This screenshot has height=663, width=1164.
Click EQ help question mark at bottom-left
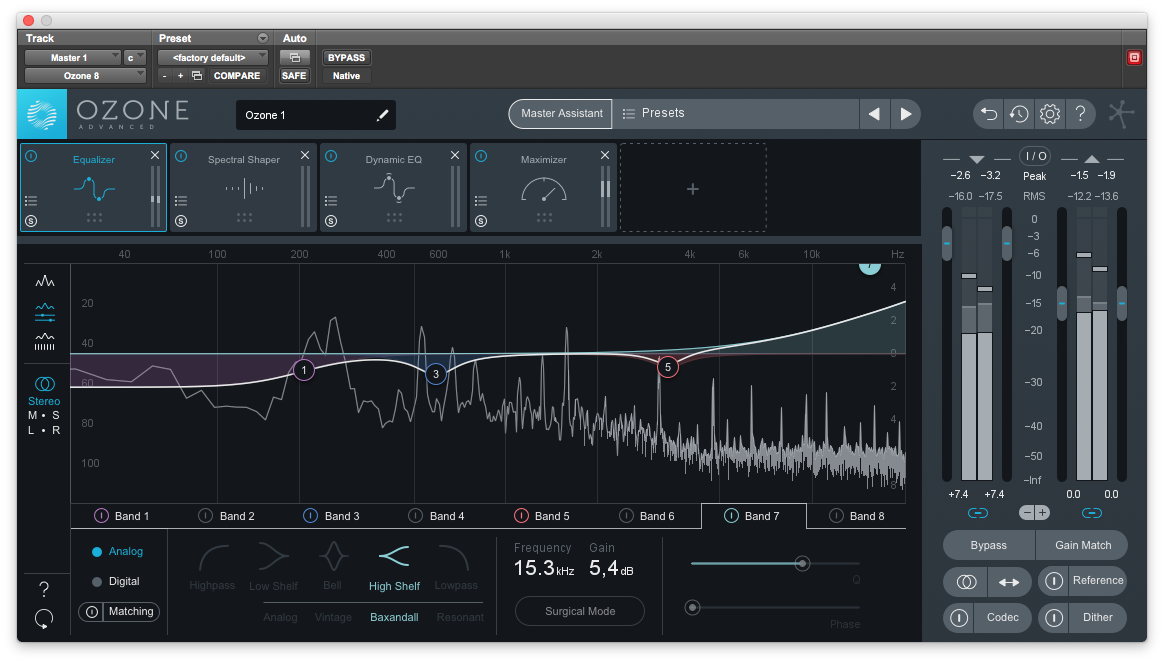coord(44,589)
